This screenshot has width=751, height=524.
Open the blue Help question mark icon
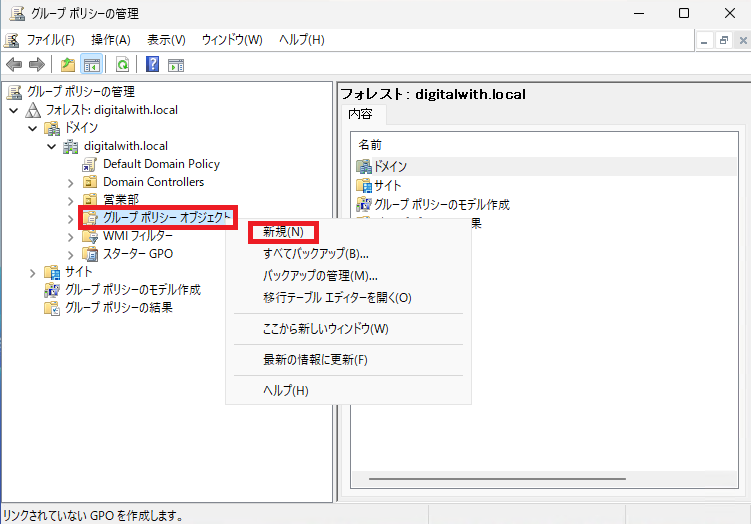point(152,64)
